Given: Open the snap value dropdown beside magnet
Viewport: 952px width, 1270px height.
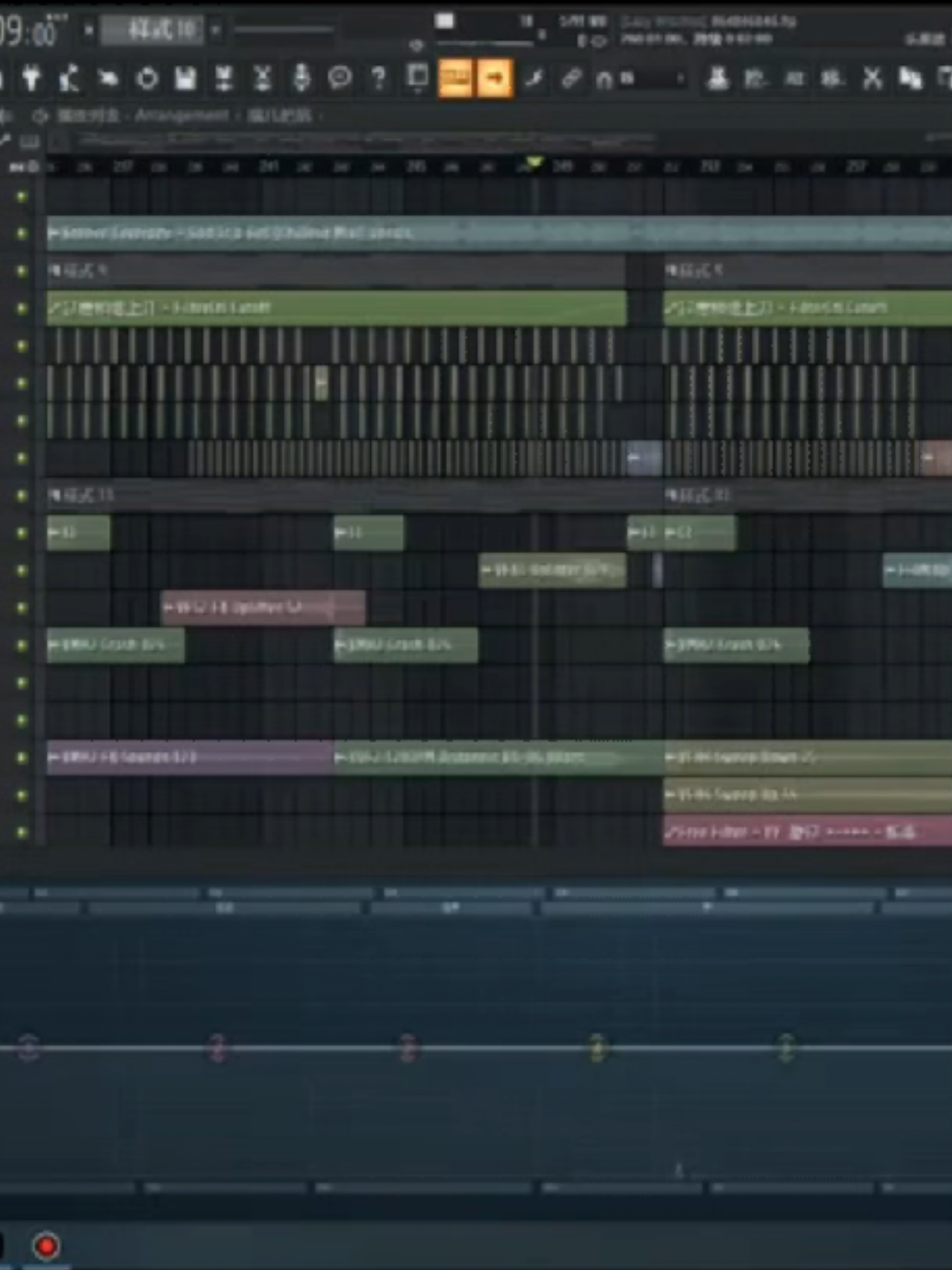Looking at the screenshot, I should point(653,79).
